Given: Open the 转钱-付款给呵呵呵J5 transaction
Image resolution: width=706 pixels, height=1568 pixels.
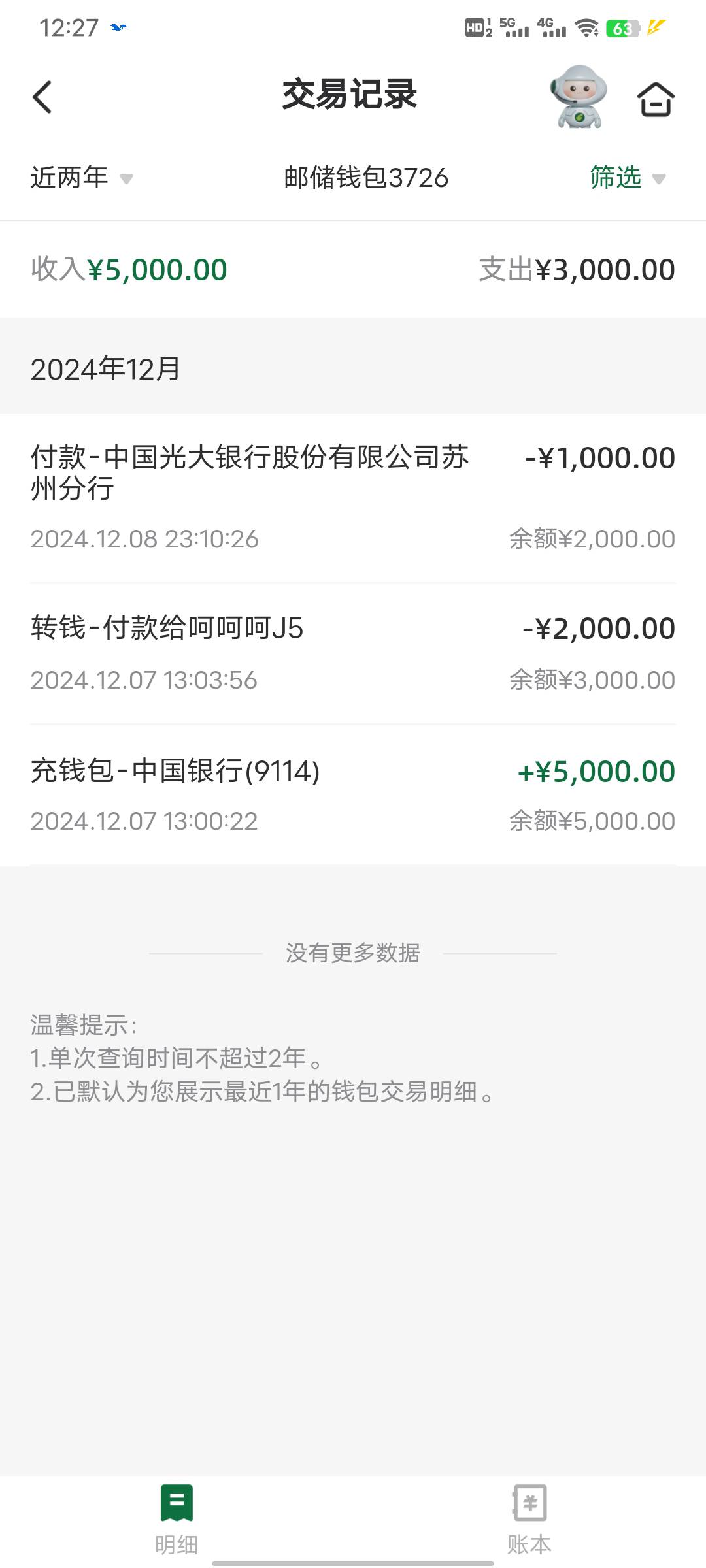Looking at the screenshot, I should [x=353, y=653].
